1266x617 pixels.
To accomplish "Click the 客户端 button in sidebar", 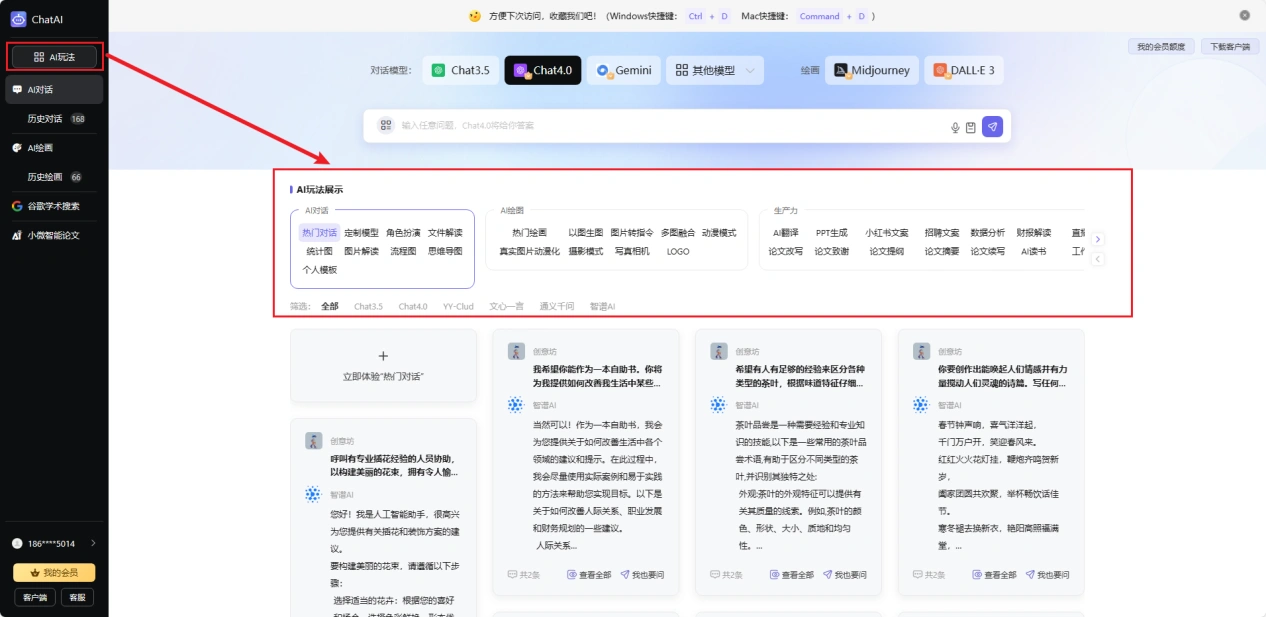I will 35,597.
